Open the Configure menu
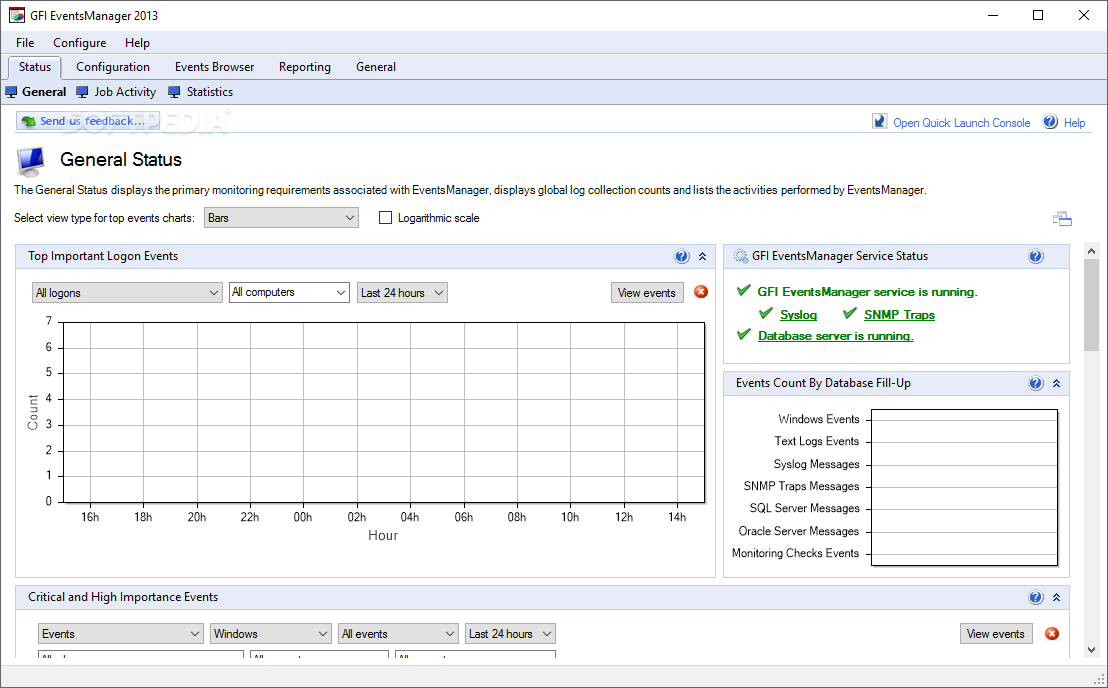Screen dimensions: 1108x688 click(x=80, y=43)
